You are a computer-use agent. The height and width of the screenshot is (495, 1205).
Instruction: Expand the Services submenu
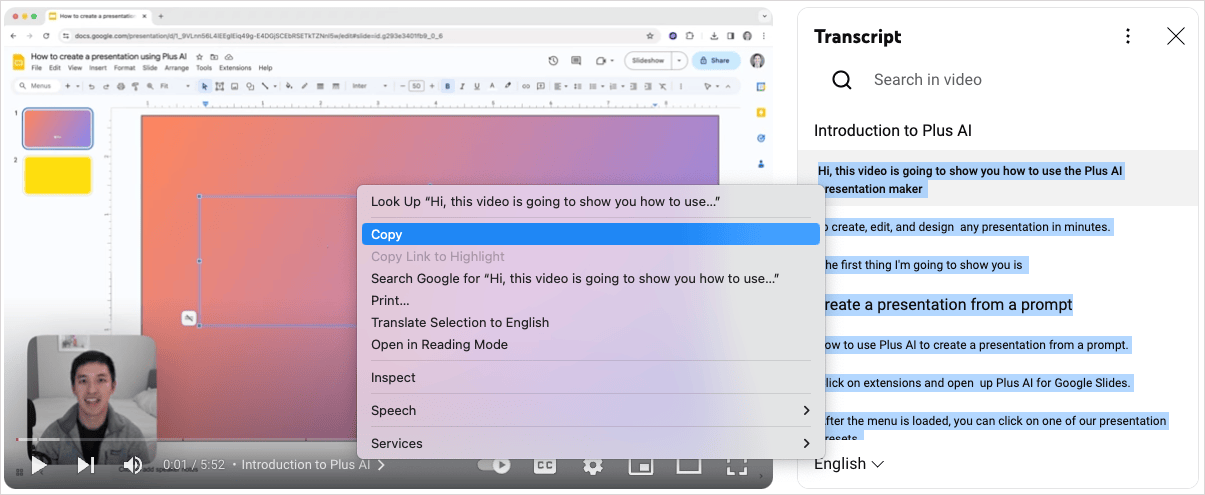click(x=590, y=443)
